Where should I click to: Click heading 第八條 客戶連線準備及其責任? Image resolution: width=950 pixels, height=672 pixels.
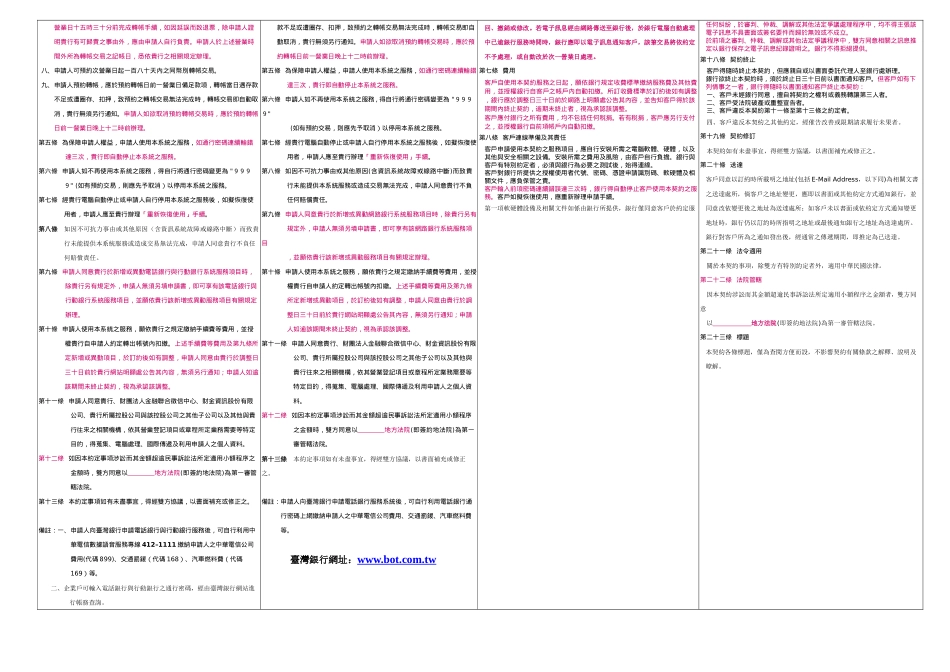[x=523, y=138]
